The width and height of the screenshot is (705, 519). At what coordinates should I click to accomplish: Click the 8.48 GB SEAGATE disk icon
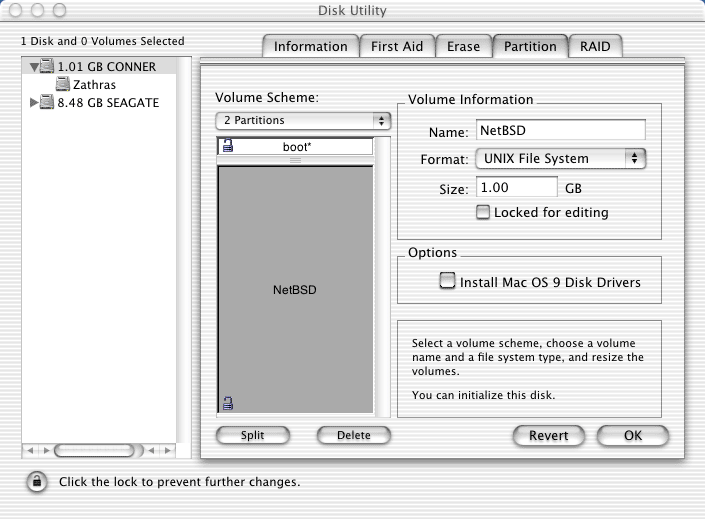47,102
